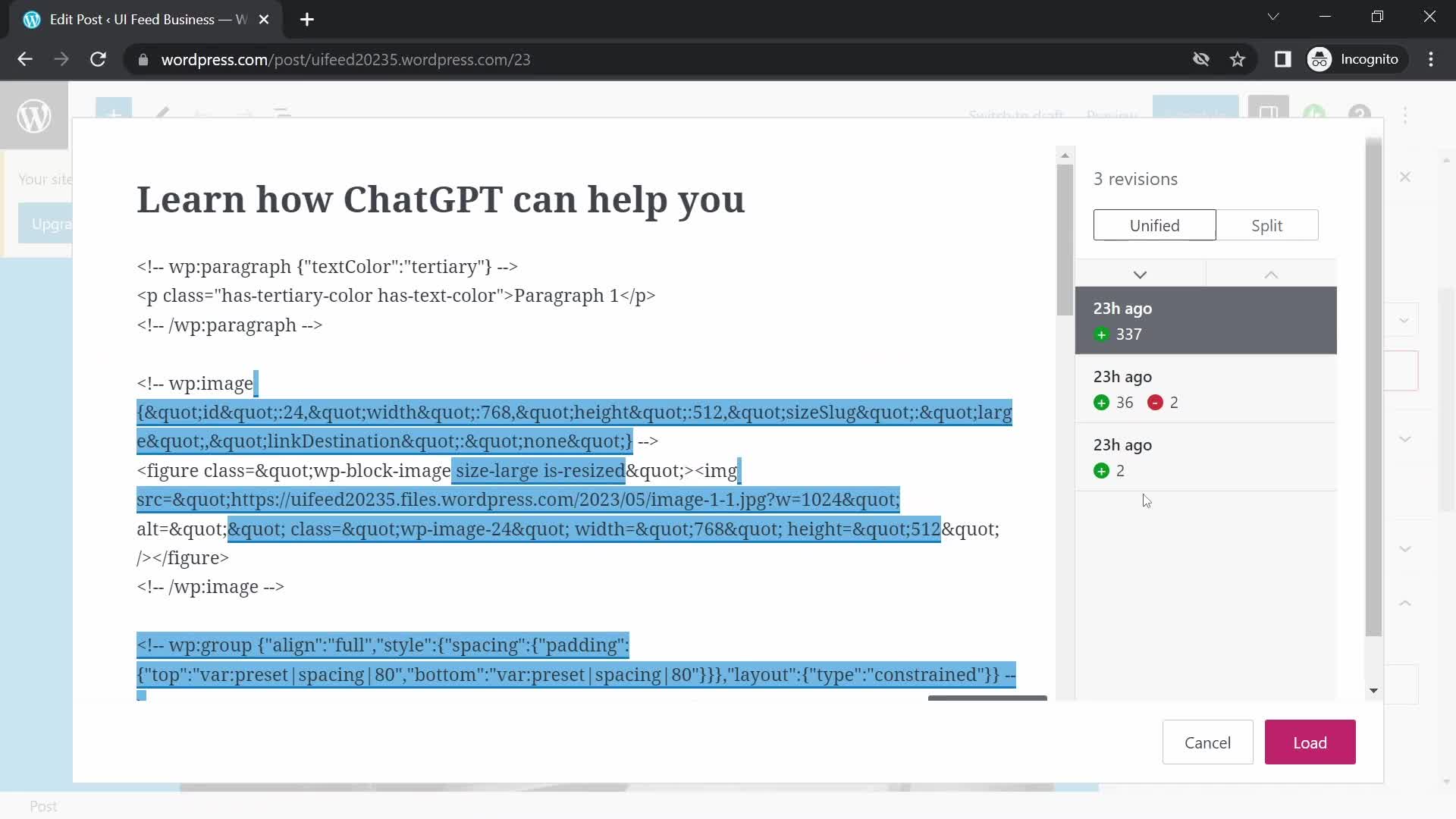1456x819 pixels.
Task: Expand the revision 23h ago chevron up
Action: point(1272,274)
